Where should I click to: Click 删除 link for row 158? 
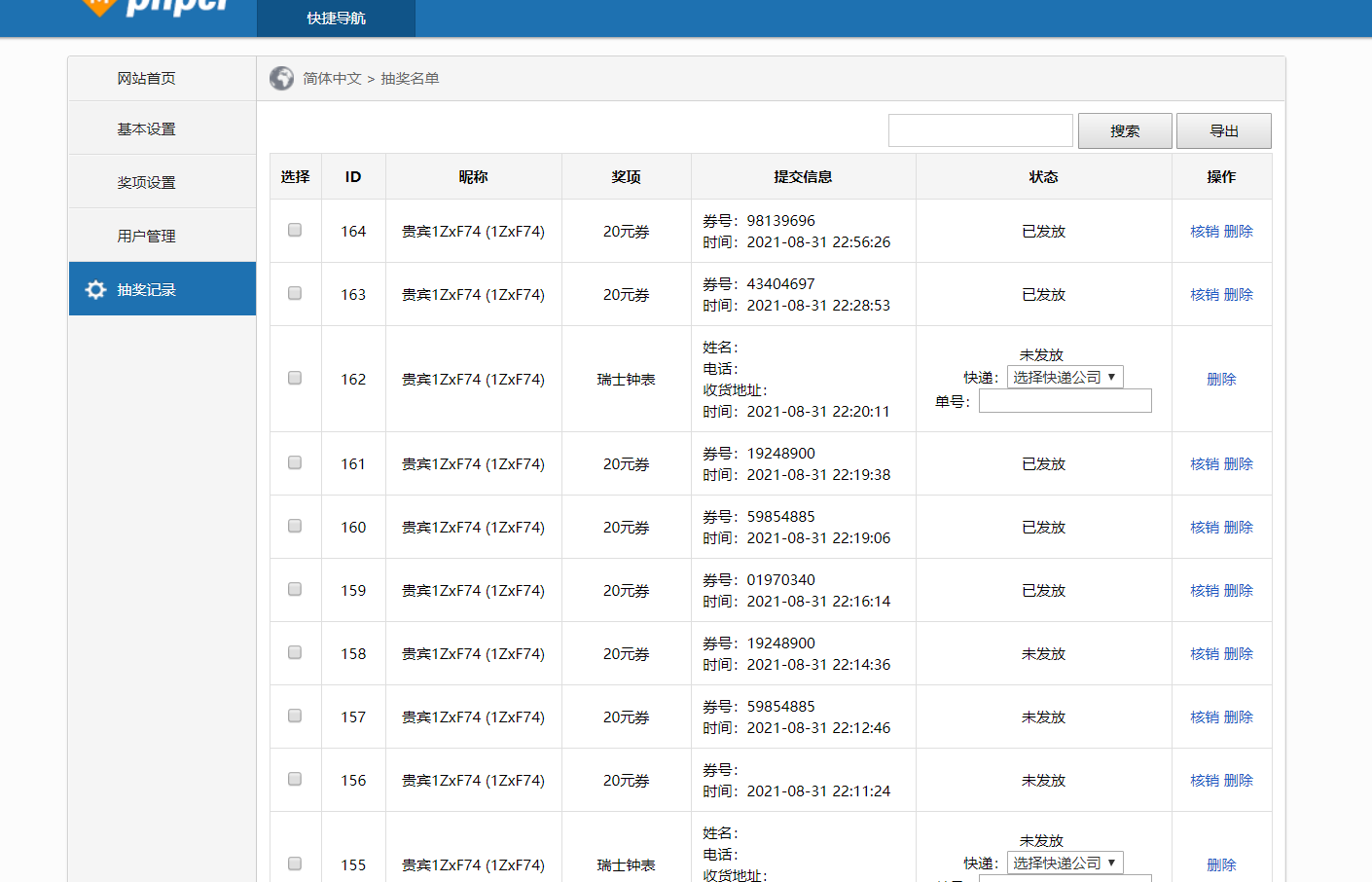[x=1239, y=654]
